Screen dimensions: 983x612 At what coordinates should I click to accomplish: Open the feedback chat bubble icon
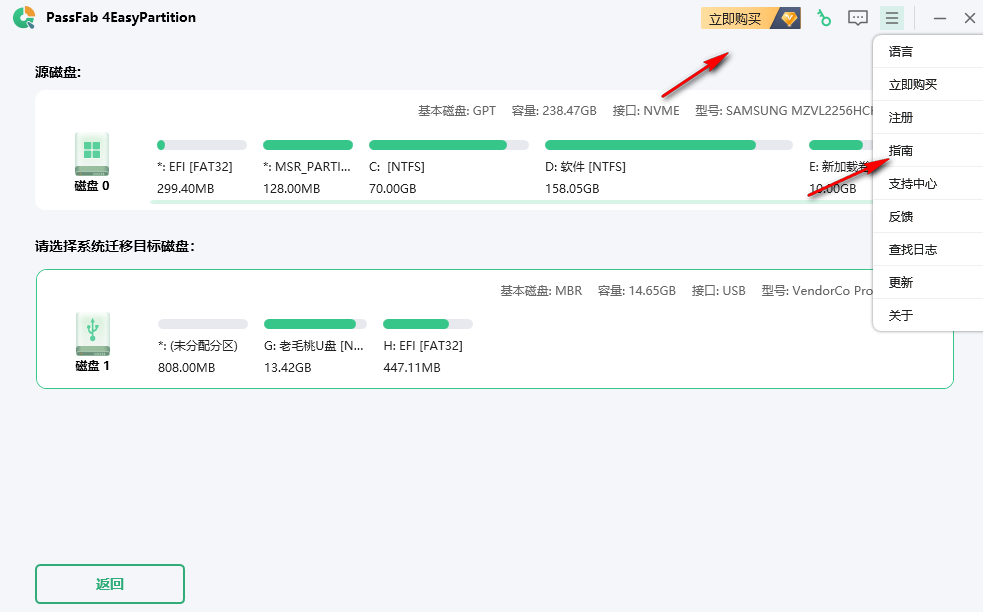[858, 18]
